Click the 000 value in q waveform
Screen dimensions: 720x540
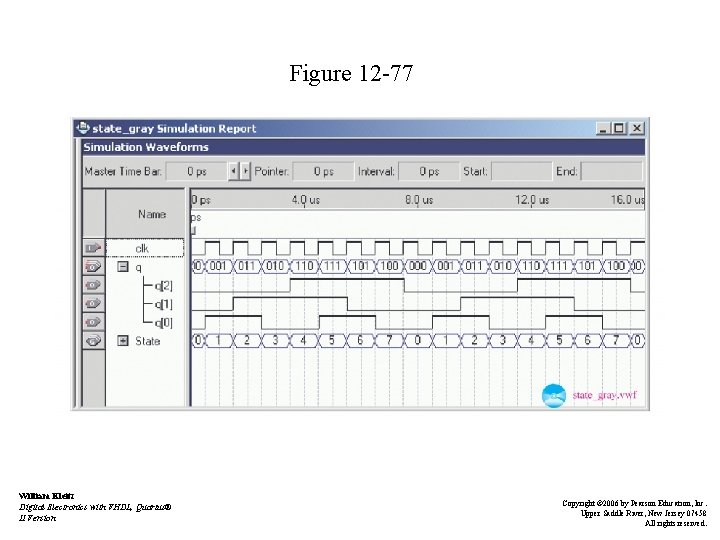click(418, 266)
